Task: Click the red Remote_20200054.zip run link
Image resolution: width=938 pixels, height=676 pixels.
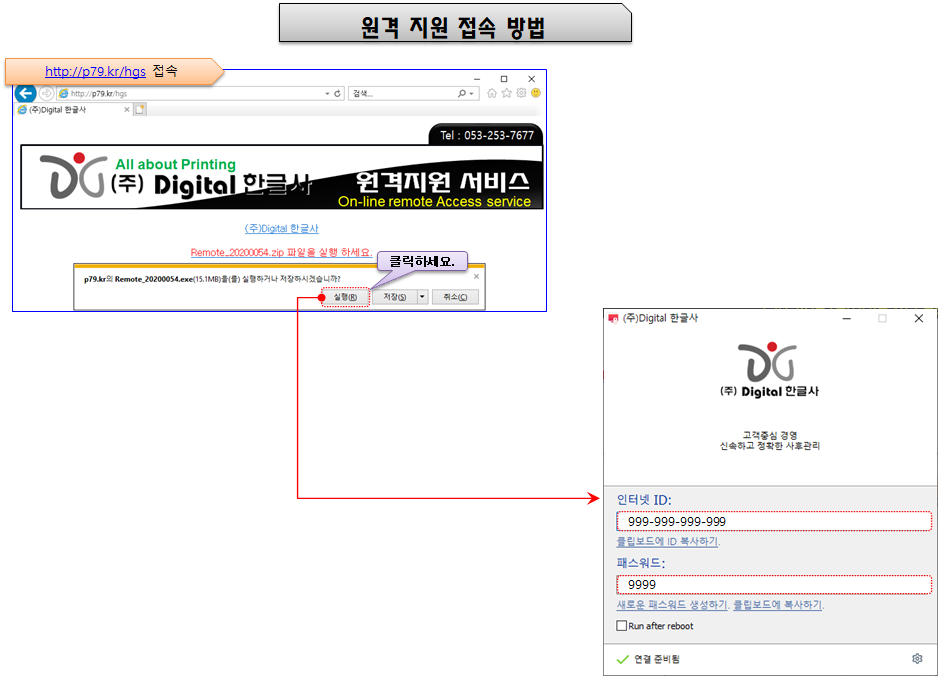Action: pyautogui.click(x=281, y=252)
